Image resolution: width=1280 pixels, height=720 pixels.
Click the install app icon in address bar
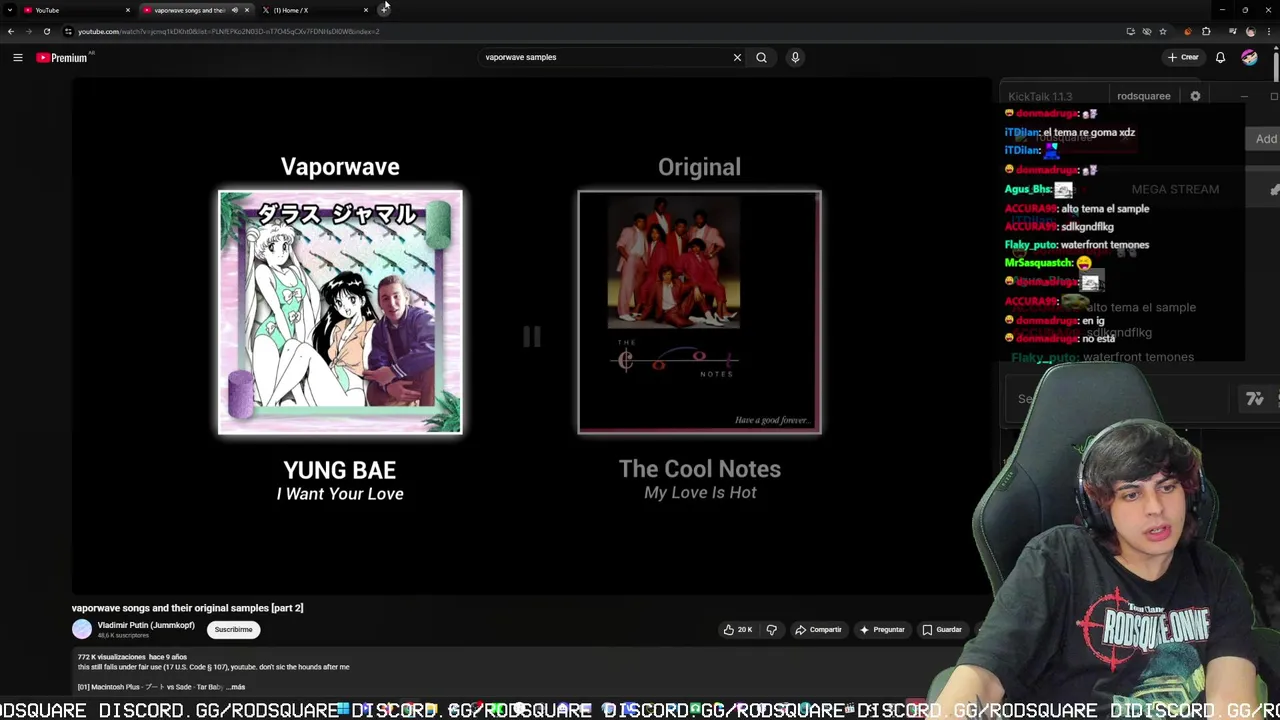[1130, 31]
